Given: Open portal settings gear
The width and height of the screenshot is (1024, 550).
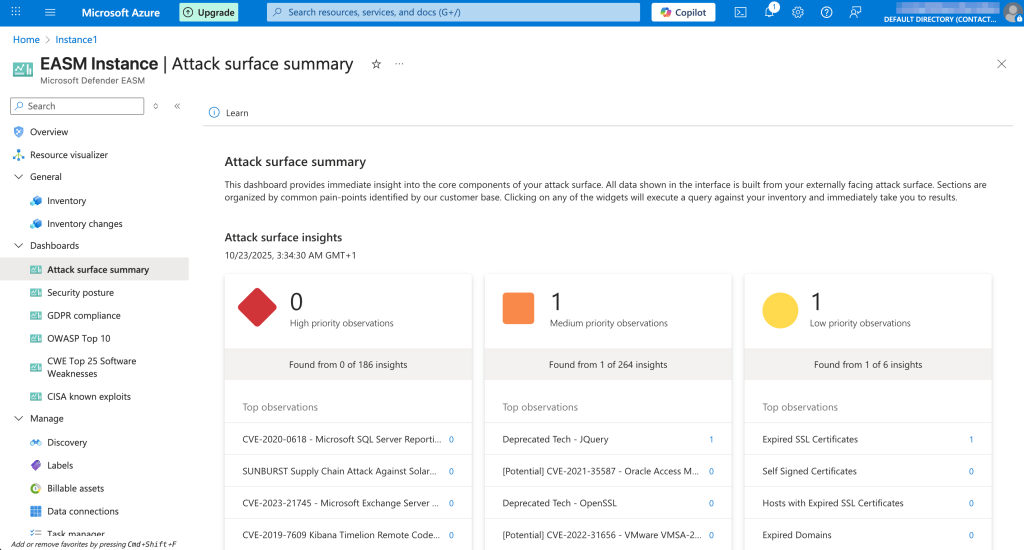Looking at the screenshot, I should [798, 12].
